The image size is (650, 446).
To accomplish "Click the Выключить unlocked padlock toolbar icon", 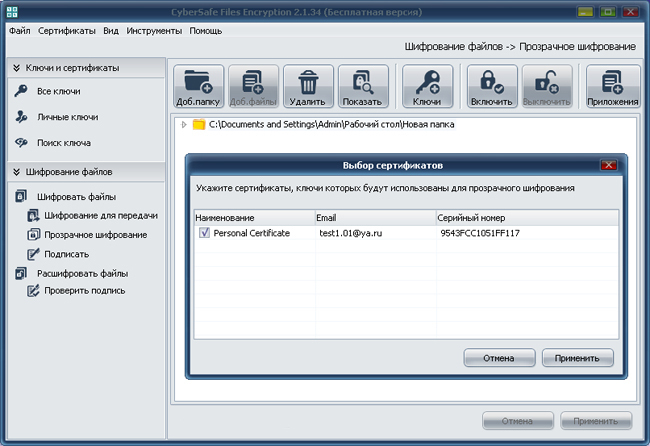I will 547,86.
